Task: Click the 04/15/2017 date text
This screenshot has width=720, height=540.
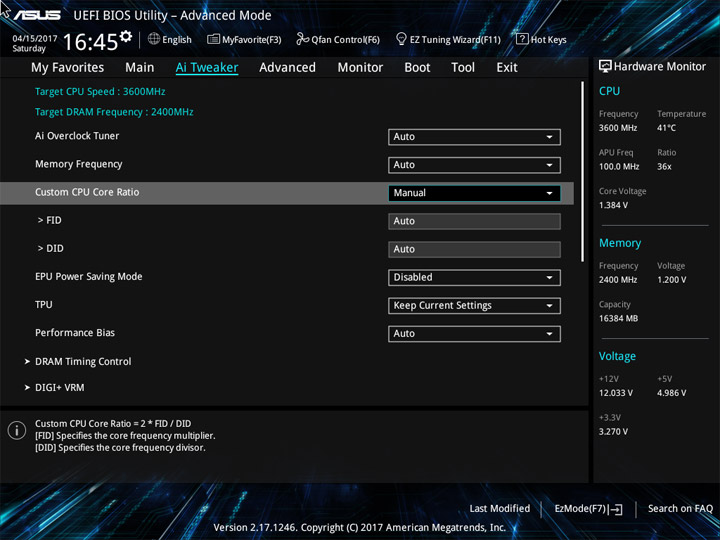Action: pyautogui.click(x=35, y=38)
